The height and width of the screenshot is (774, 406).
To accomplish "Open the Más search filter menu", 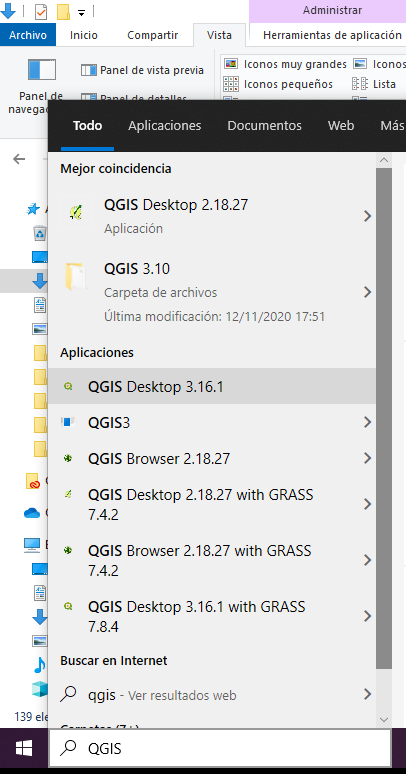I will click(x=393, y=126).
